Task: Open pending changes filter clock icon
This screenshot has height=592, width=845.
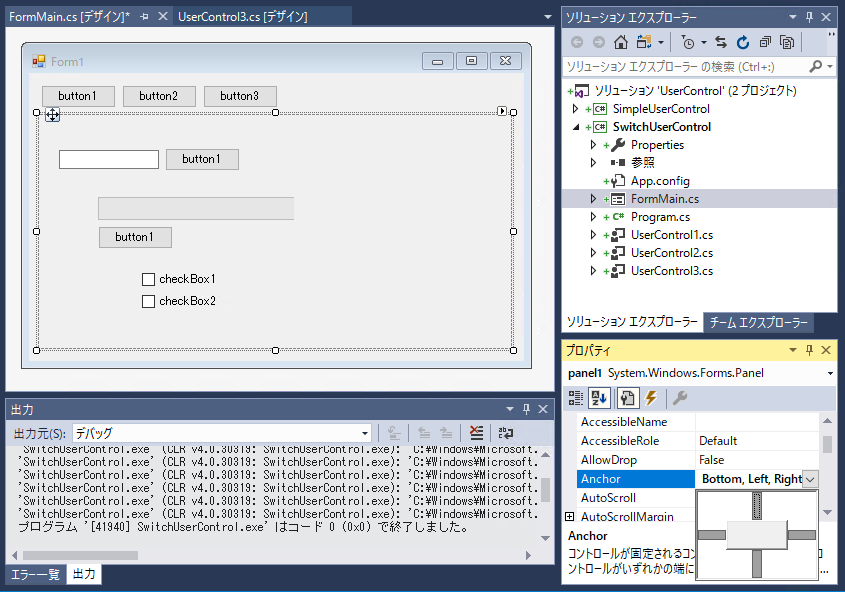Action: tap(688, 42)
